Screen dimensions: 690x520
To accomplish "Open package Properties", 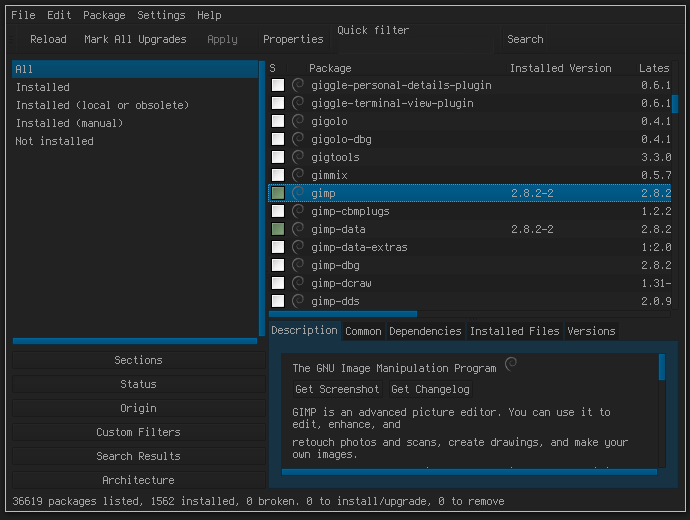I will [293, 39].
